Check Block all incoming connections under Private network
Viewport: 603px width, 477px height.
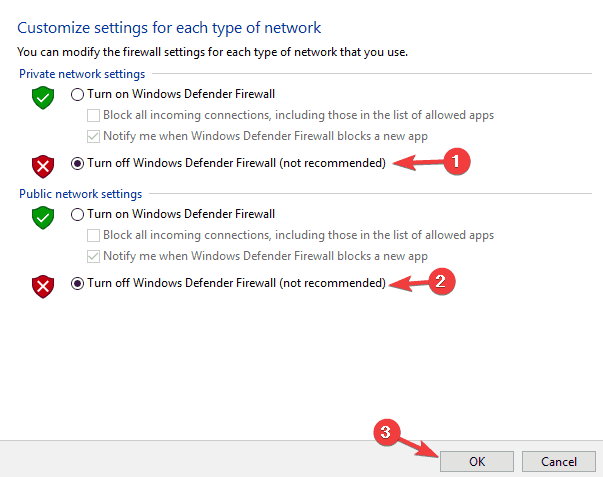(94, 115)
